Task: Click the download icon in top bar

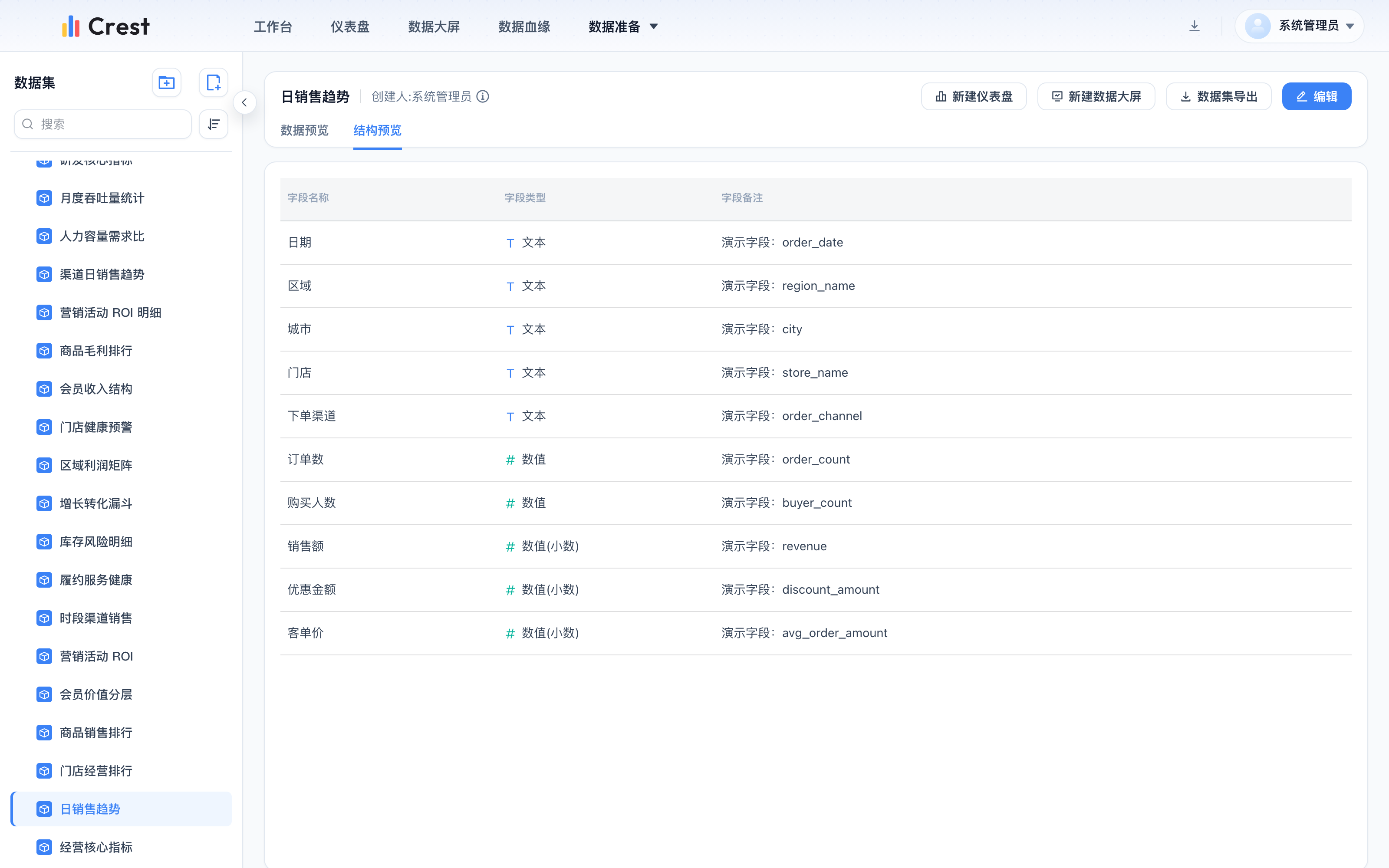Action: pos(1195,26)
